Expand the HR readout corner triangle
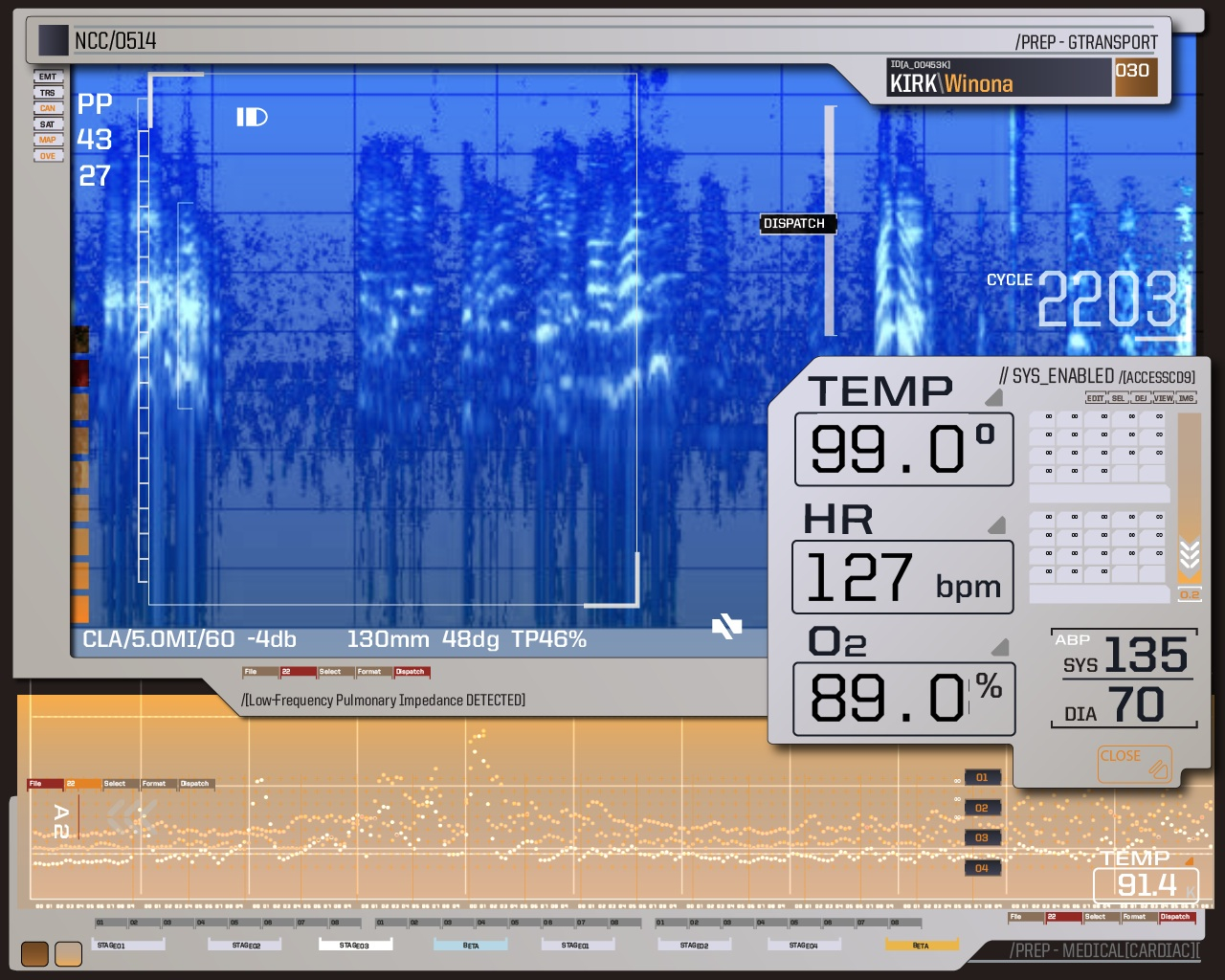The image size is (1225, 980). (x=997, y=524)
